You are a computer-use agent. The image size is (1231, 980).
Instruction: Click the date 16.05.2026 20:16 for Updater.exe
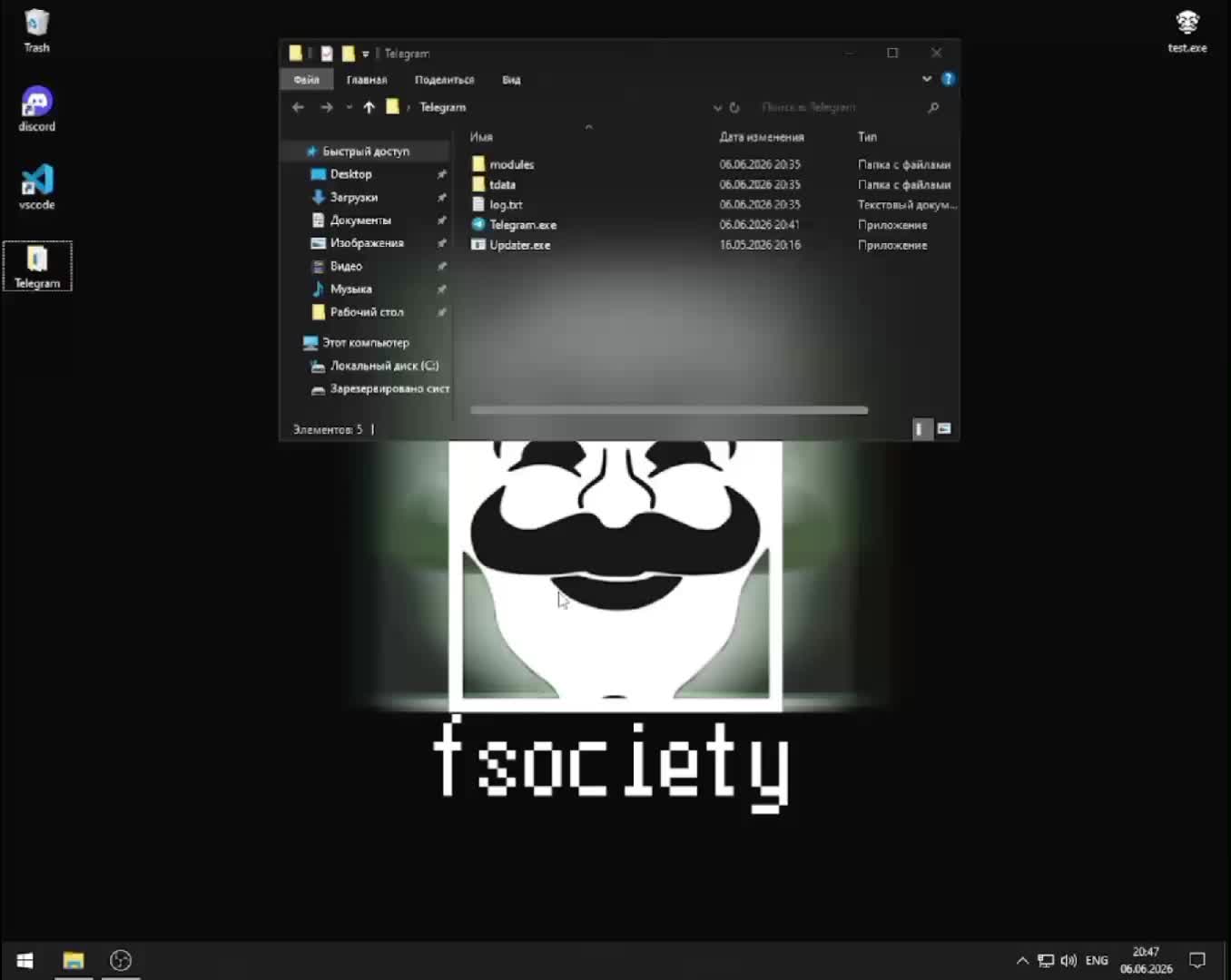[760, 245]
